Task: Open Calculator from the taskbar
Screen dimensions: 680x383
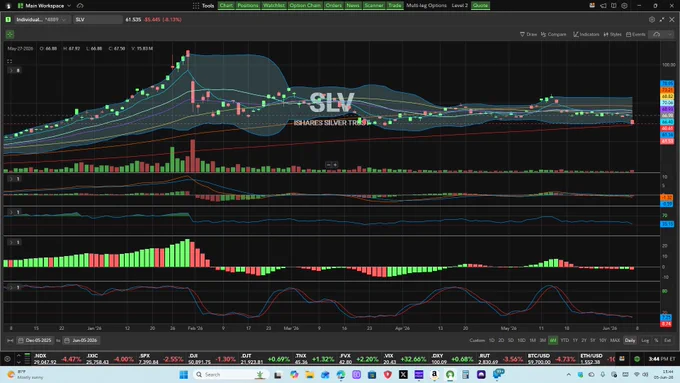Action: click(465, 374)
